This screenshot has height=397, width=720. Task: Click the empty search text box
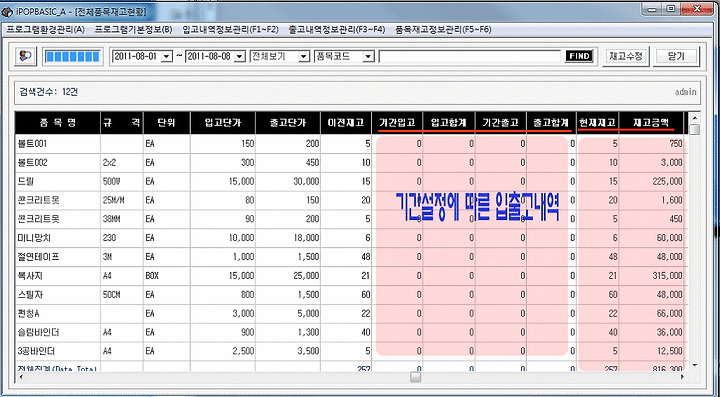(x=469, y=56)
